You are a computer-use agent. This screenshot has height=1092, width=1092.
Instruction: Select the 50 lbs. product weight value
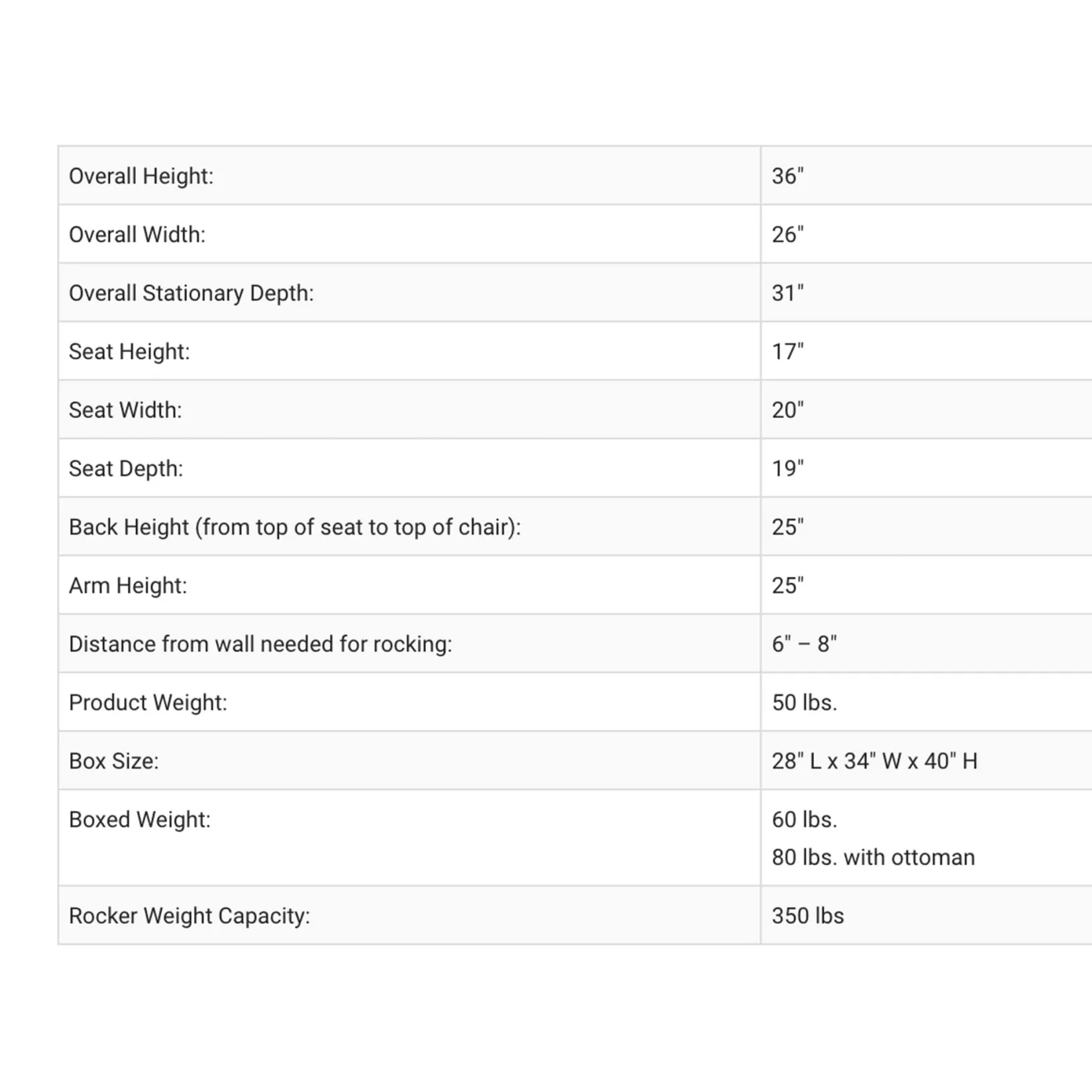tap(804, 702)
